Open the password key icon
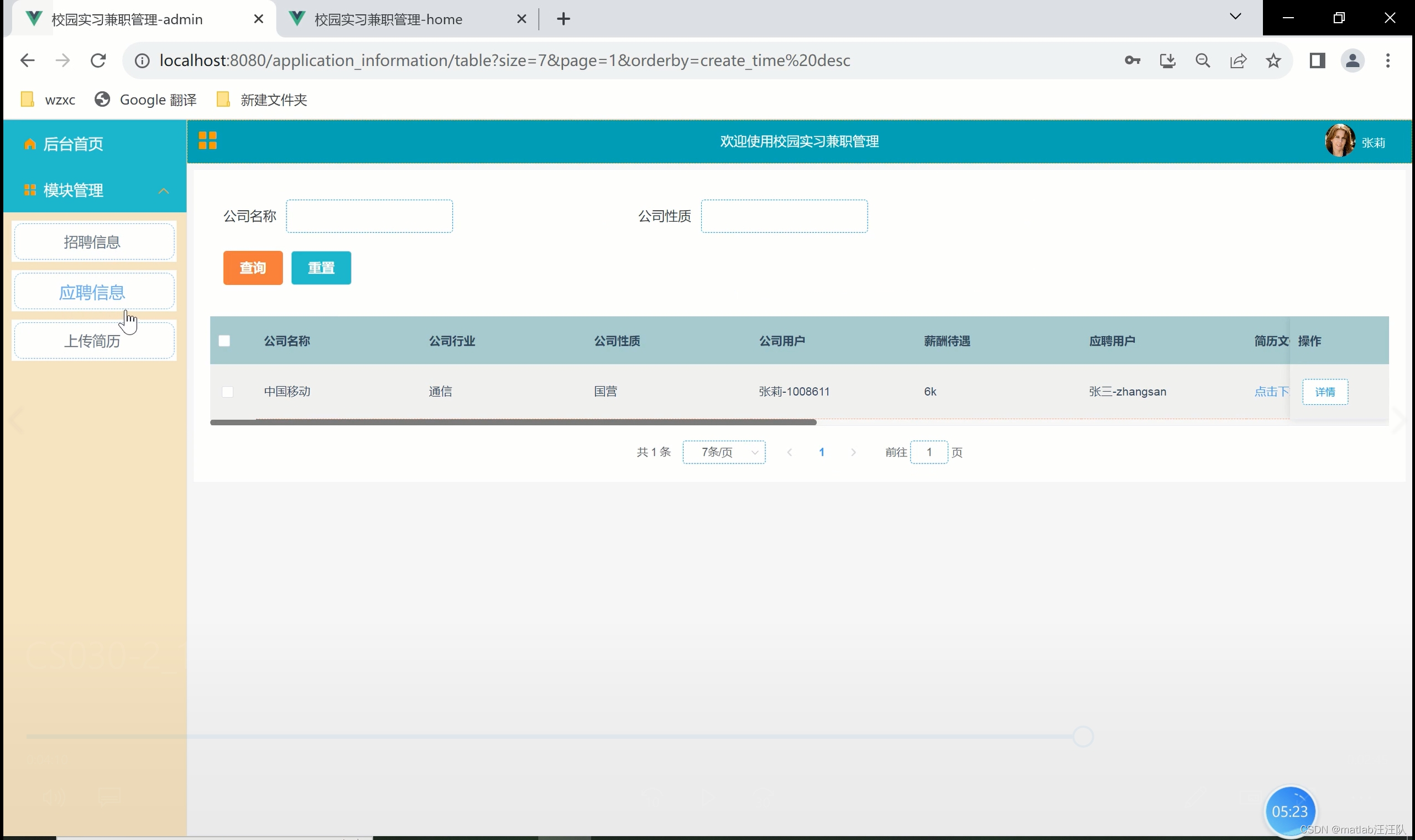The width and height of the screenshot is (1415, 840). coord(1132,61)
